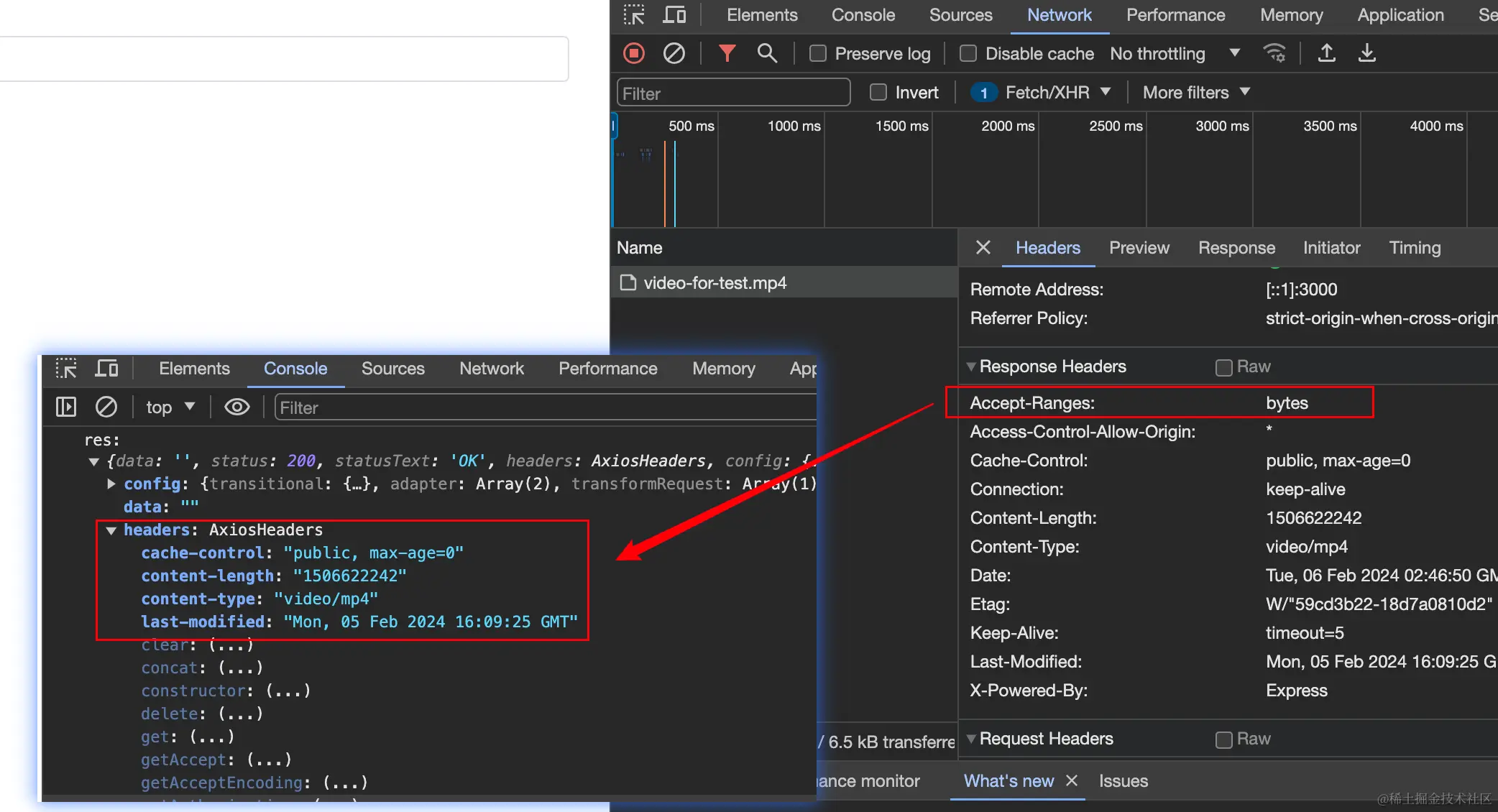Click the content-length value "1506622242" in console

pyautogui.click(x=349, y=576)
